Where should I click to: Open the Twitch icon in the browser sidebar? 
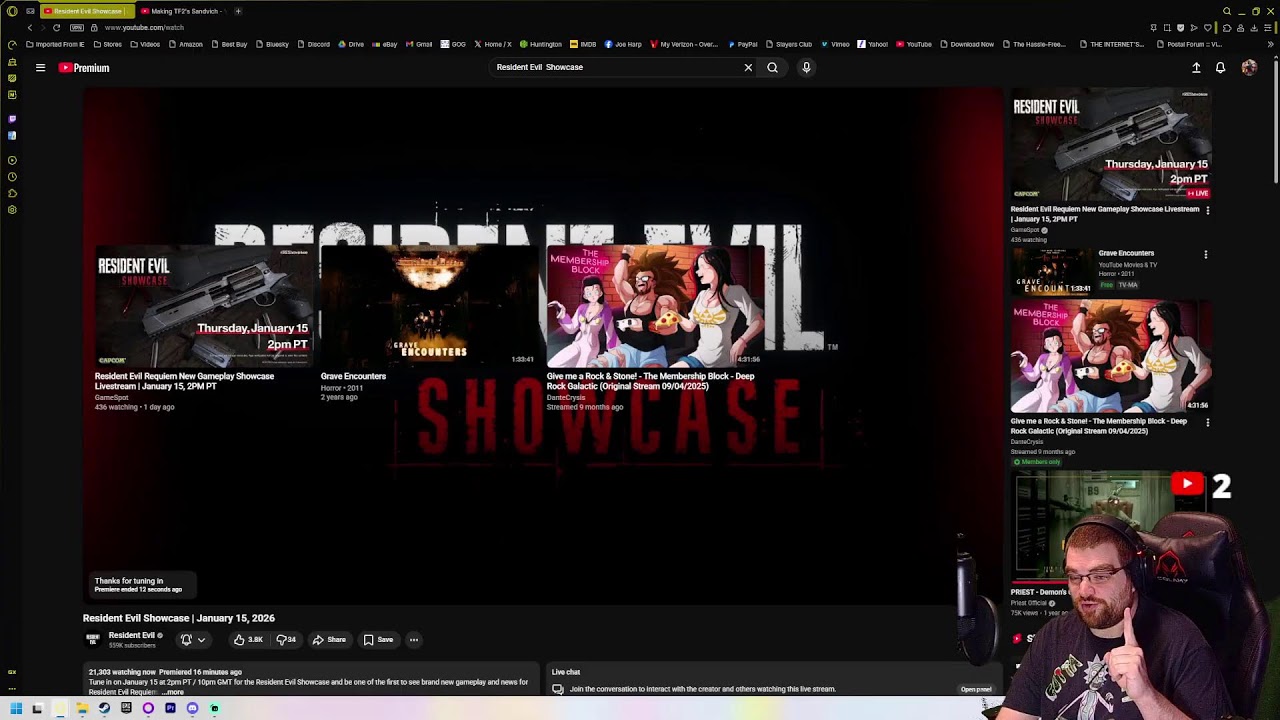[12, 118]
